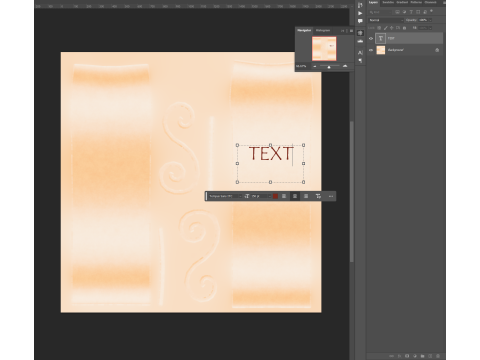Lock image pixels brush icon
This screenshot has height=360, width=480.
point(385,28)
